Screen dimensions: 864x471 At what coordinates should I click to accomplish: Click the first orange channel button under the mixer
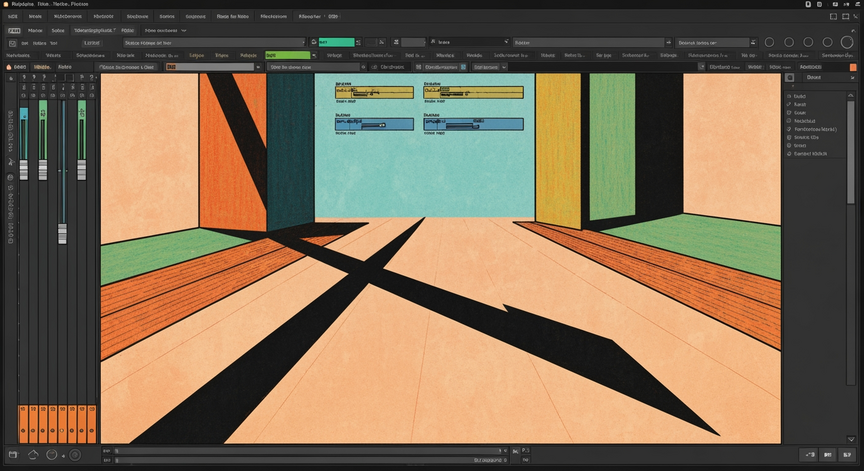click(23, 424)
